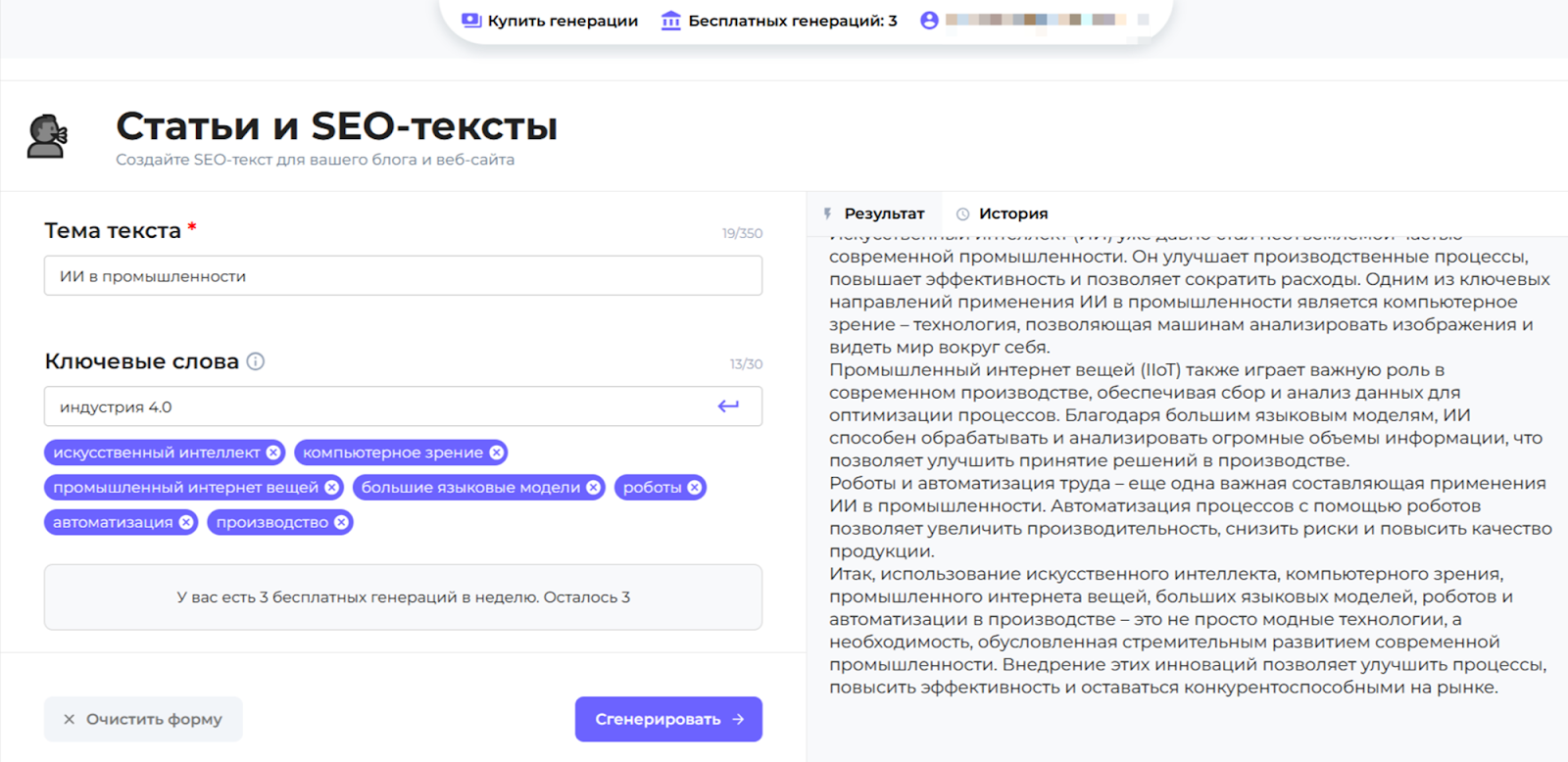Screen dimensions: 1568x762
Task: Remove the 'автоматизация' keyword tag
Action: pos(186,523)
